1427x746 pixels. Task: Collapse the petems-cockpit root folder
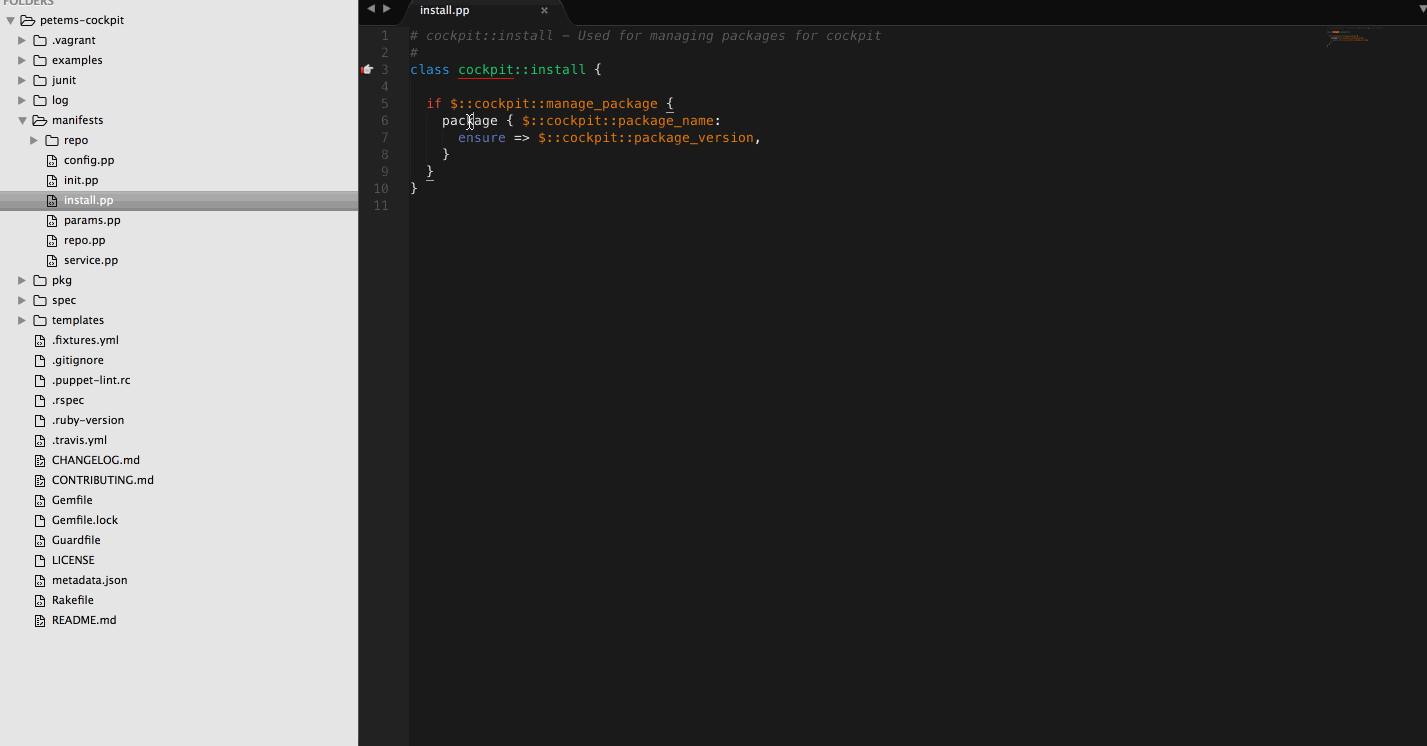click(x=10, y=20)
